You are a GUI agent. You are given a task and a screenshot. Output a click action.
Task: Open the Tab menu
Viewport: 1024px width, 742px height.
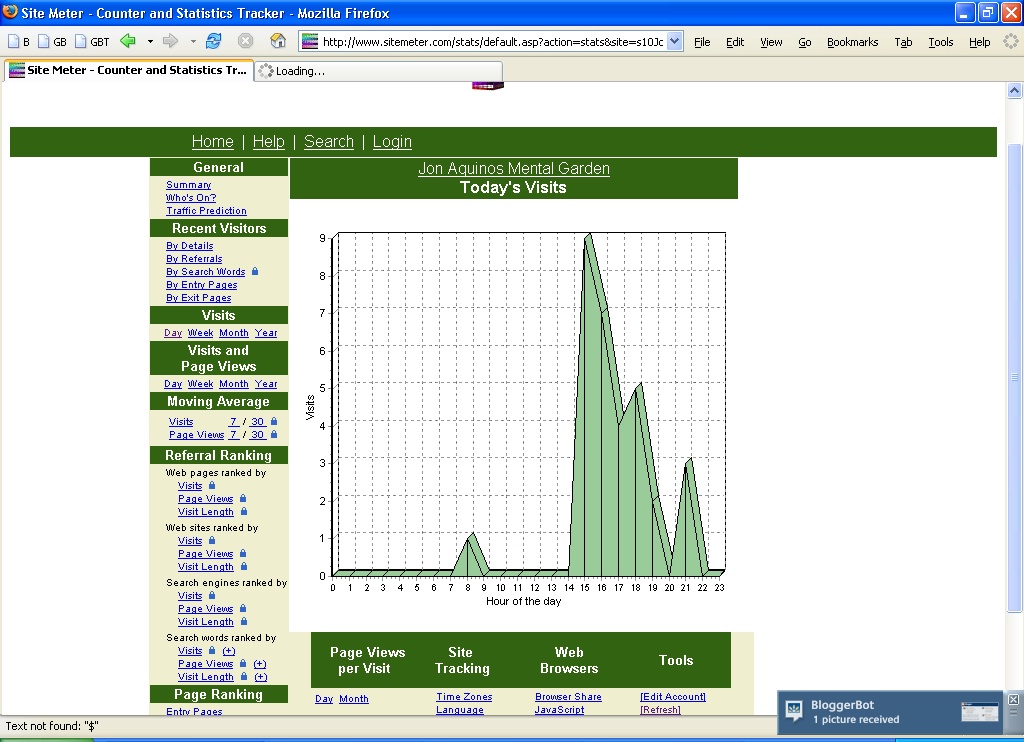tap(903, 42)
